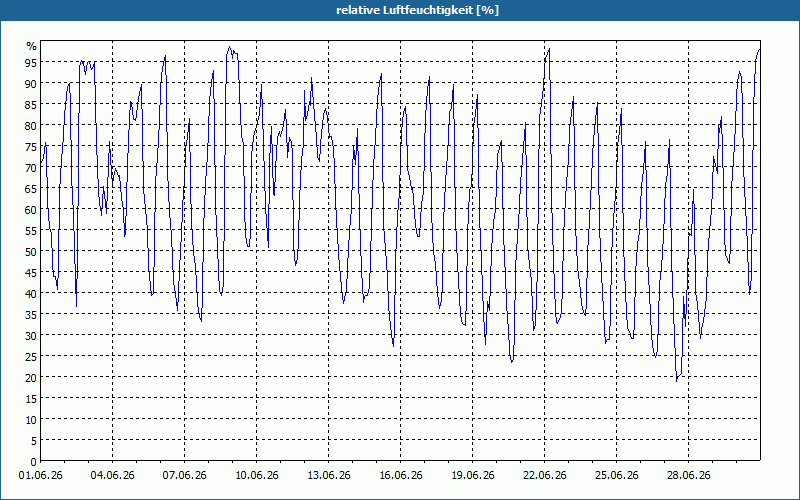Click the date label 19.06.26
The width and height of the screenshot is (800, 500).
[472, 475]
